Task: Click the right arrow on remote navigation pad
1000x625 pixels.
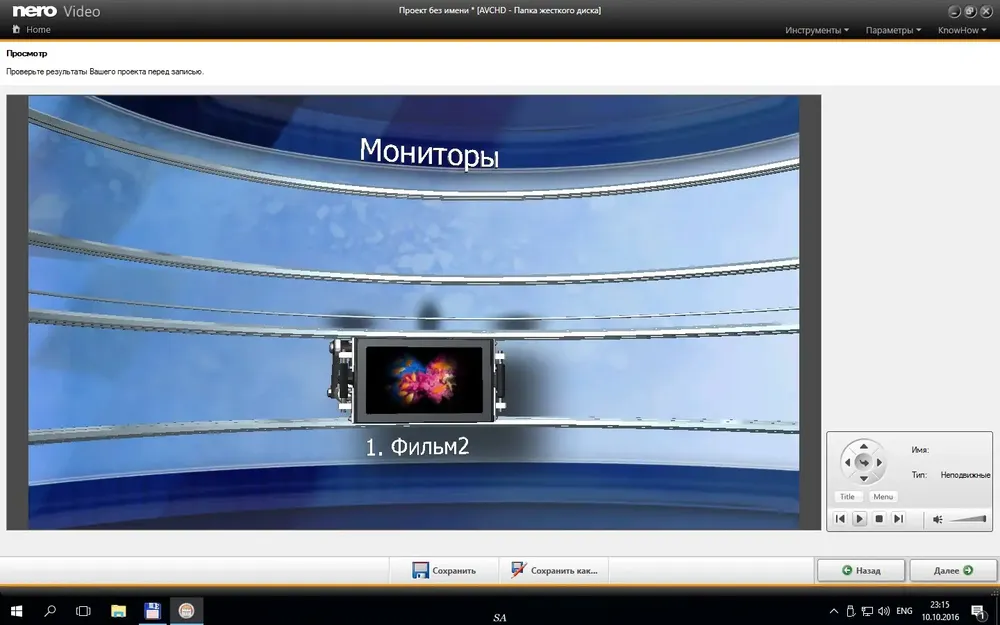Action: point(879,462)
